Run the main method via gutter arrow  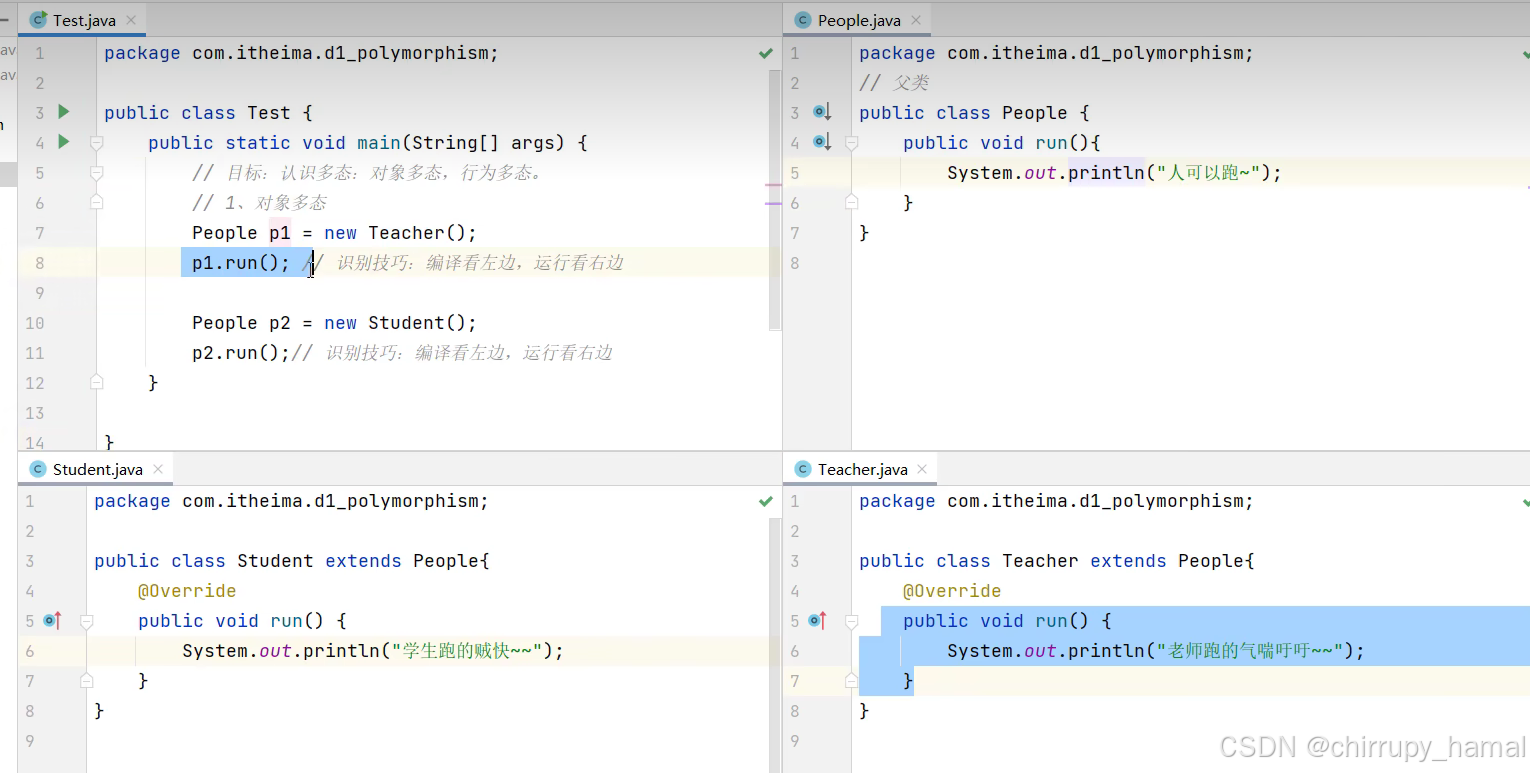(64, 142)
